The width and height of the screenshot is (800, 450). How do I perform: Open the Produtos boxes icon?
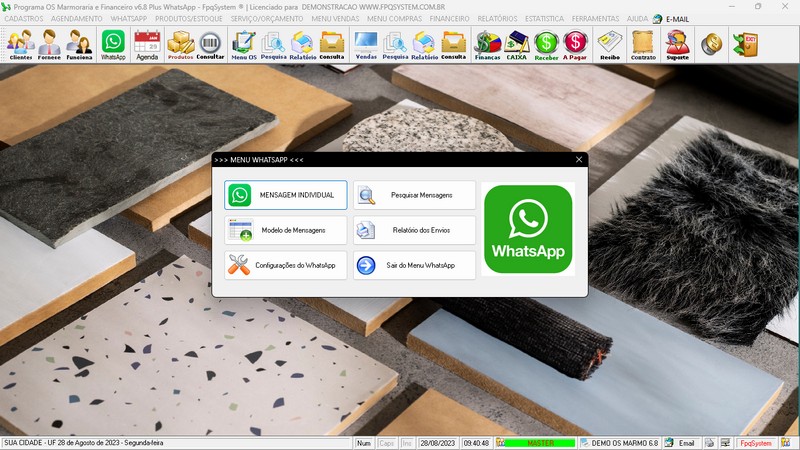coord(181,45)
